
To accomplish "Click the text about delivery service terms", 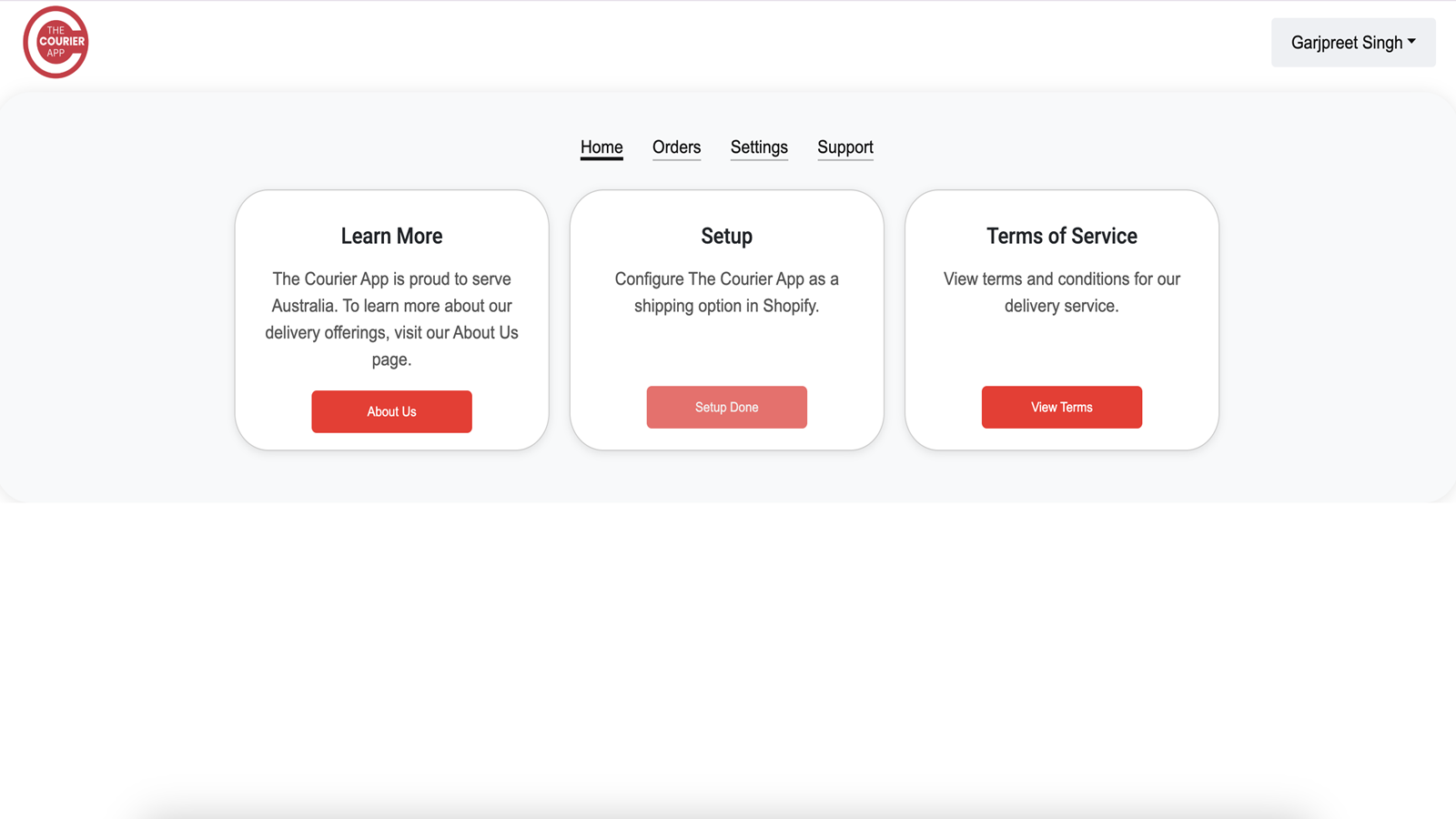I will pyautogui.click(x=1061, y=293).
